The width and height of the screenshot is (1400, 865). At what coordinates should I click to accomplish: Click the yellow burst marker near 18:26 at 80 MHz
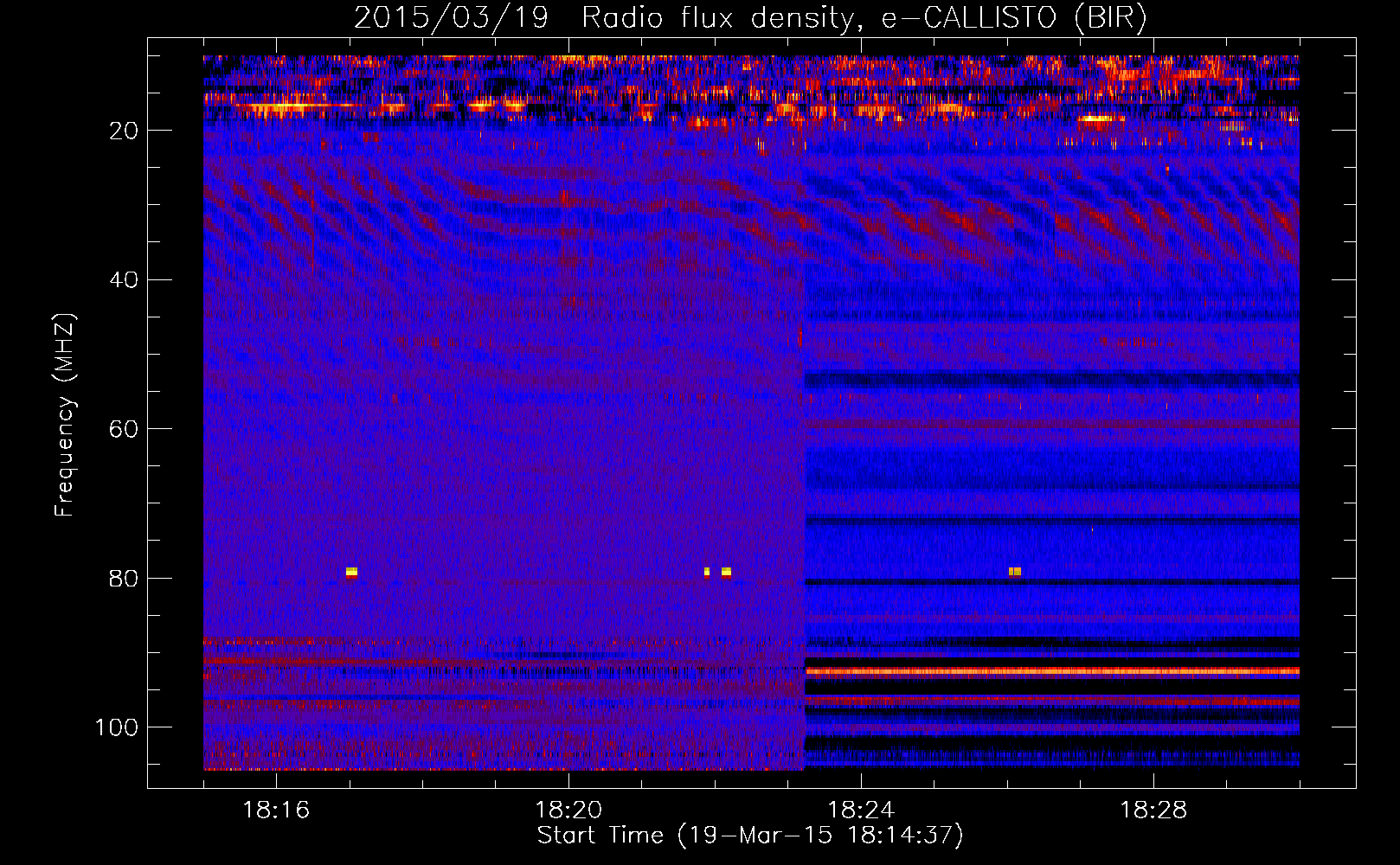[x=1015, y=572]
